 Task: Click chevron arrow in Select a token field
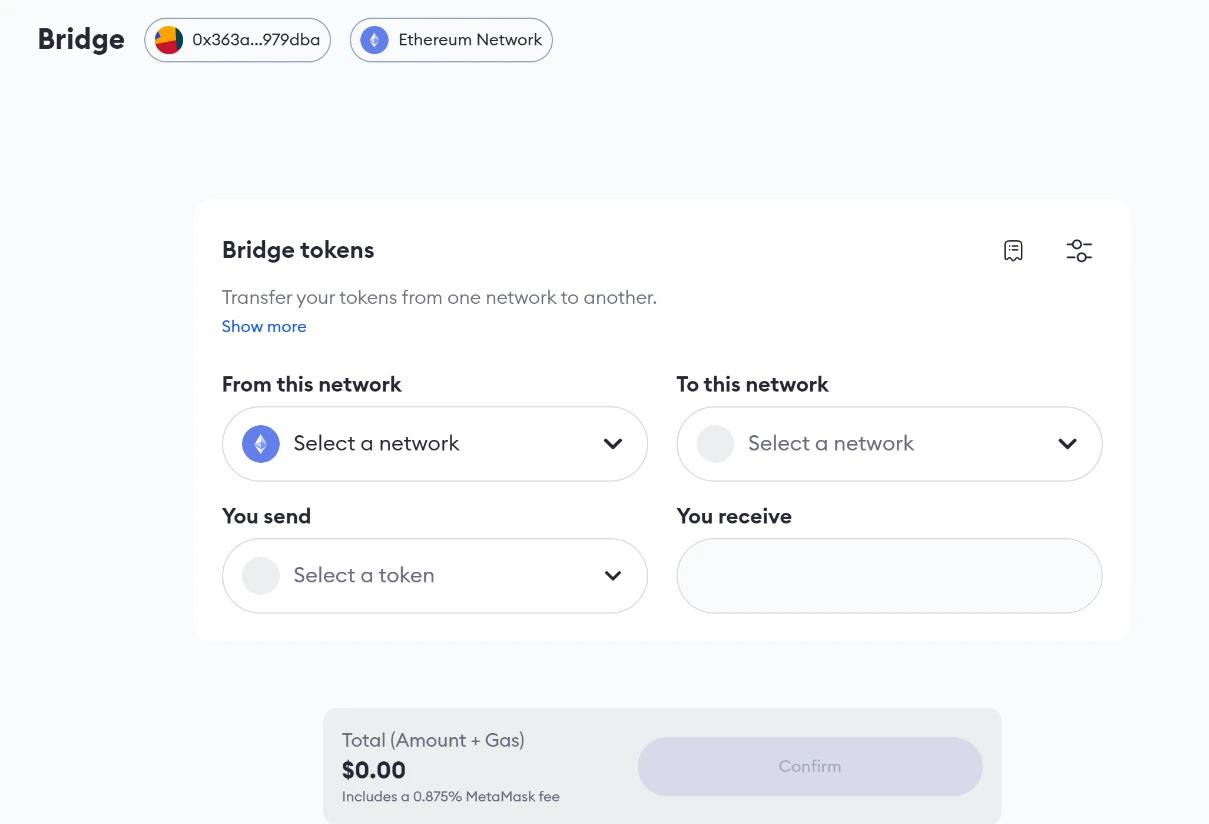click(x=613, y=576)
